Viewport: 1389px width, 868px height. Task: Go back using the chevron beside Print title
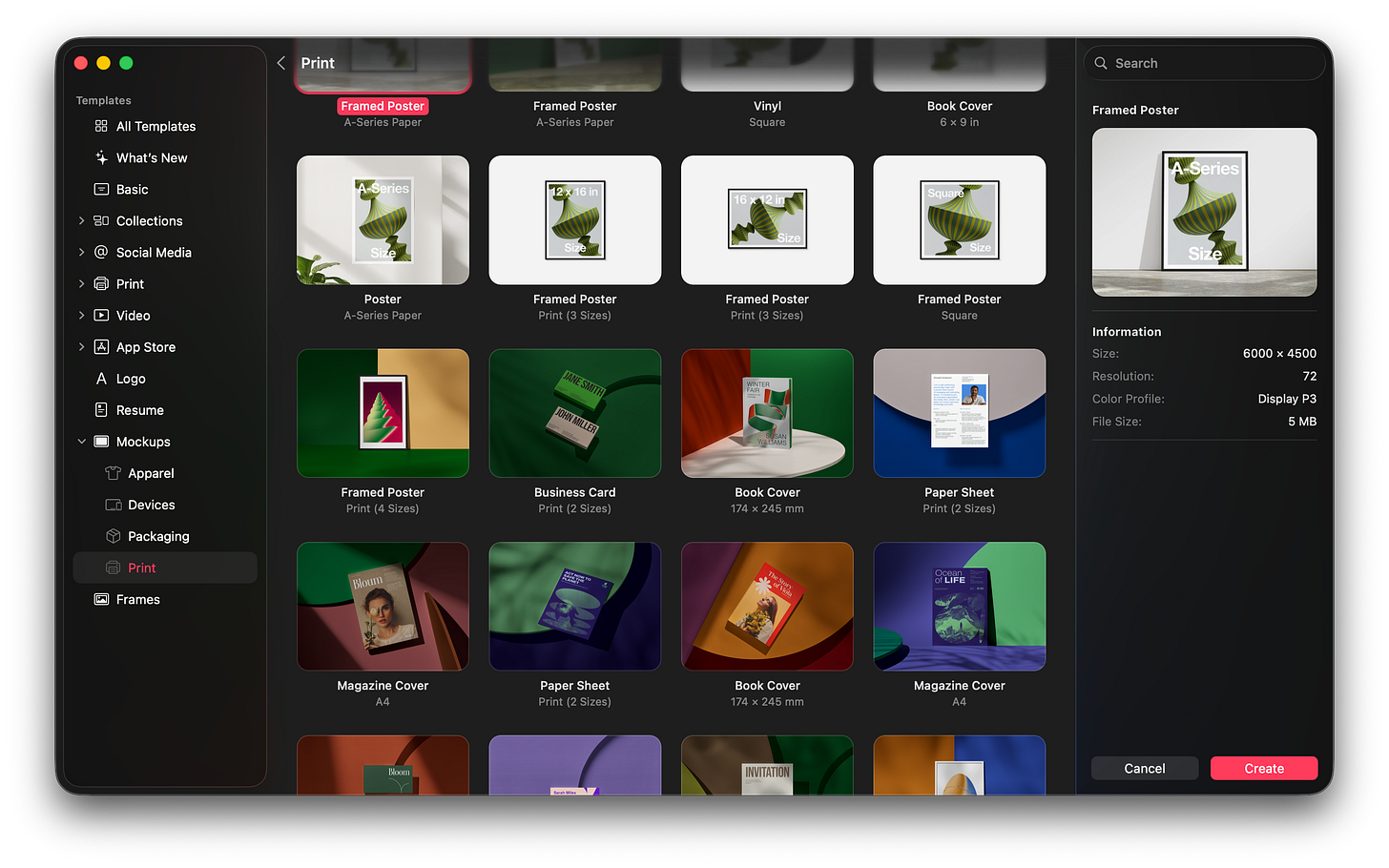click(x=281, y=63)
